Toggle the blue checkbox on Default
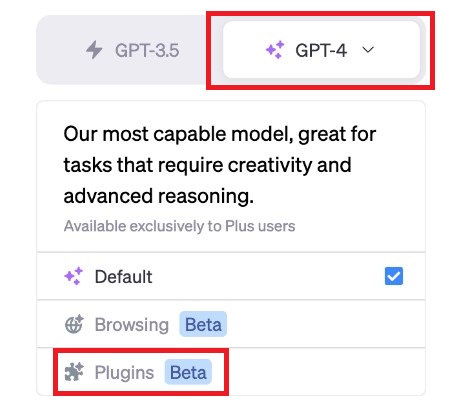 394,276
